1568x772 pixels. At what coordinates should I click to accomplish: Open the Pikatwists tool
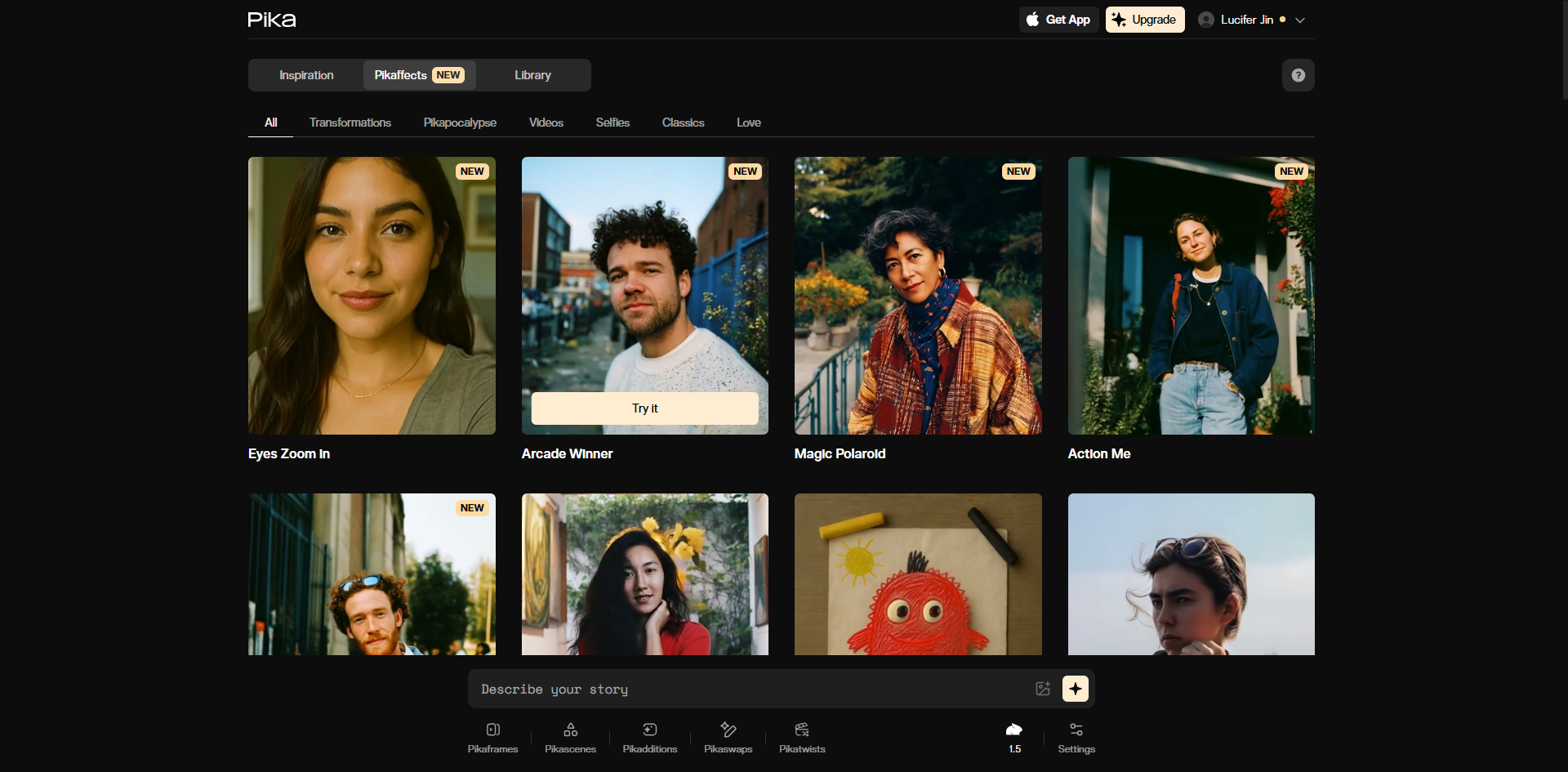(x=802, y=738)
